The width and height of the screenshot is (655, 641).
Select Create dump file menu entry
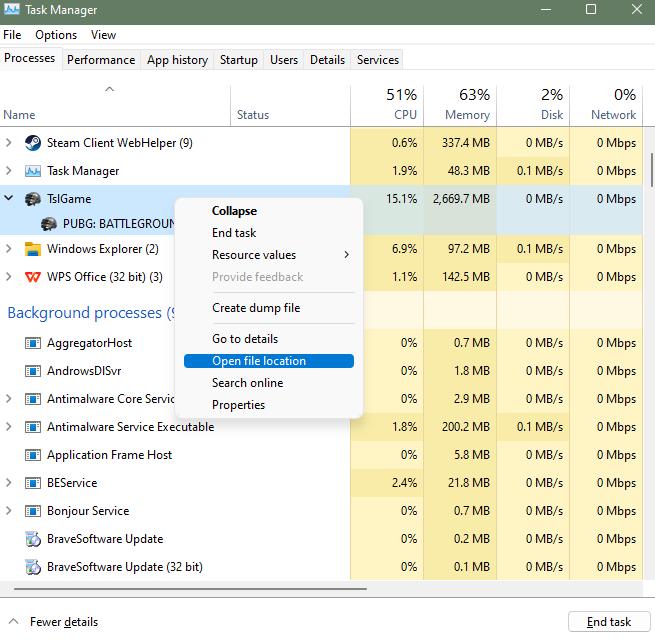(256, 308)
